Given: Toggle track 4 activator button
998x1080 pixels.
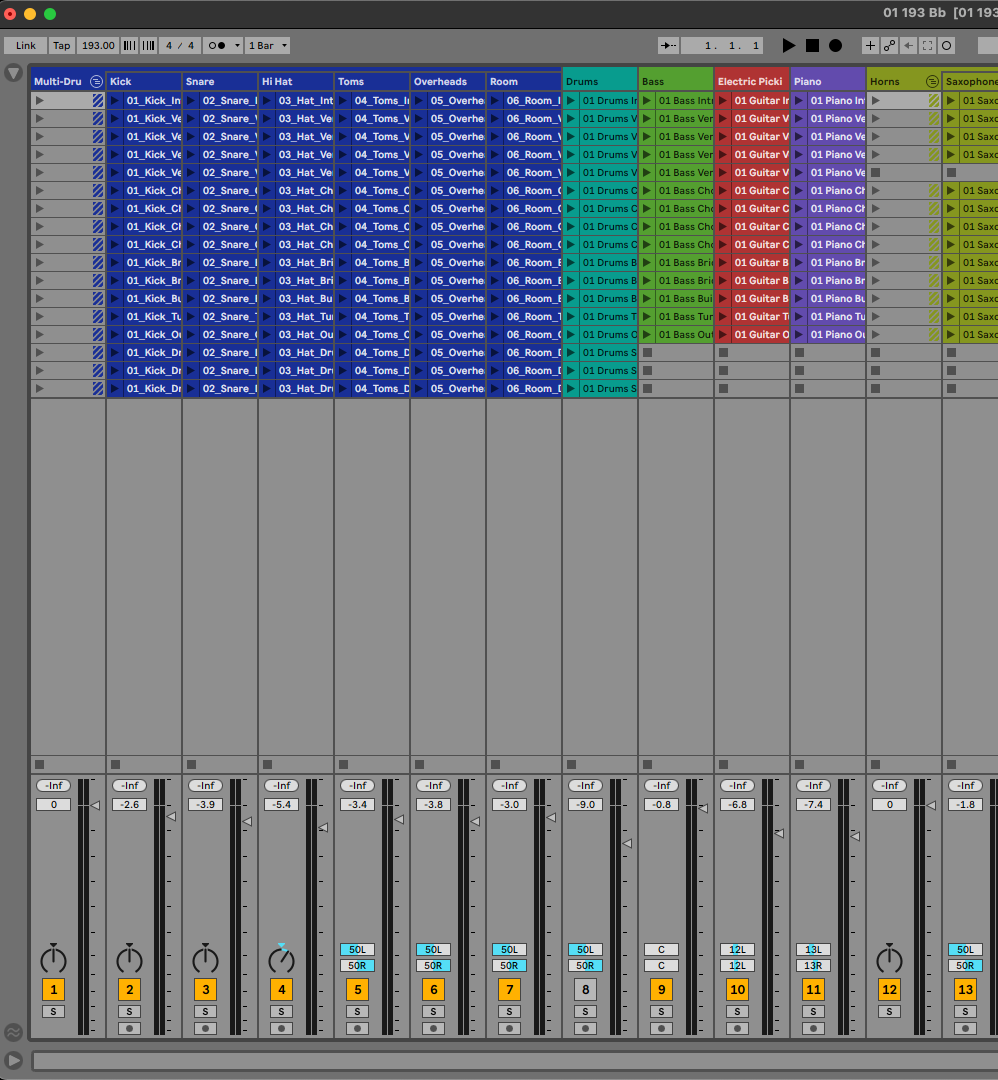Looking at the screenshot, I should (282, 990).
